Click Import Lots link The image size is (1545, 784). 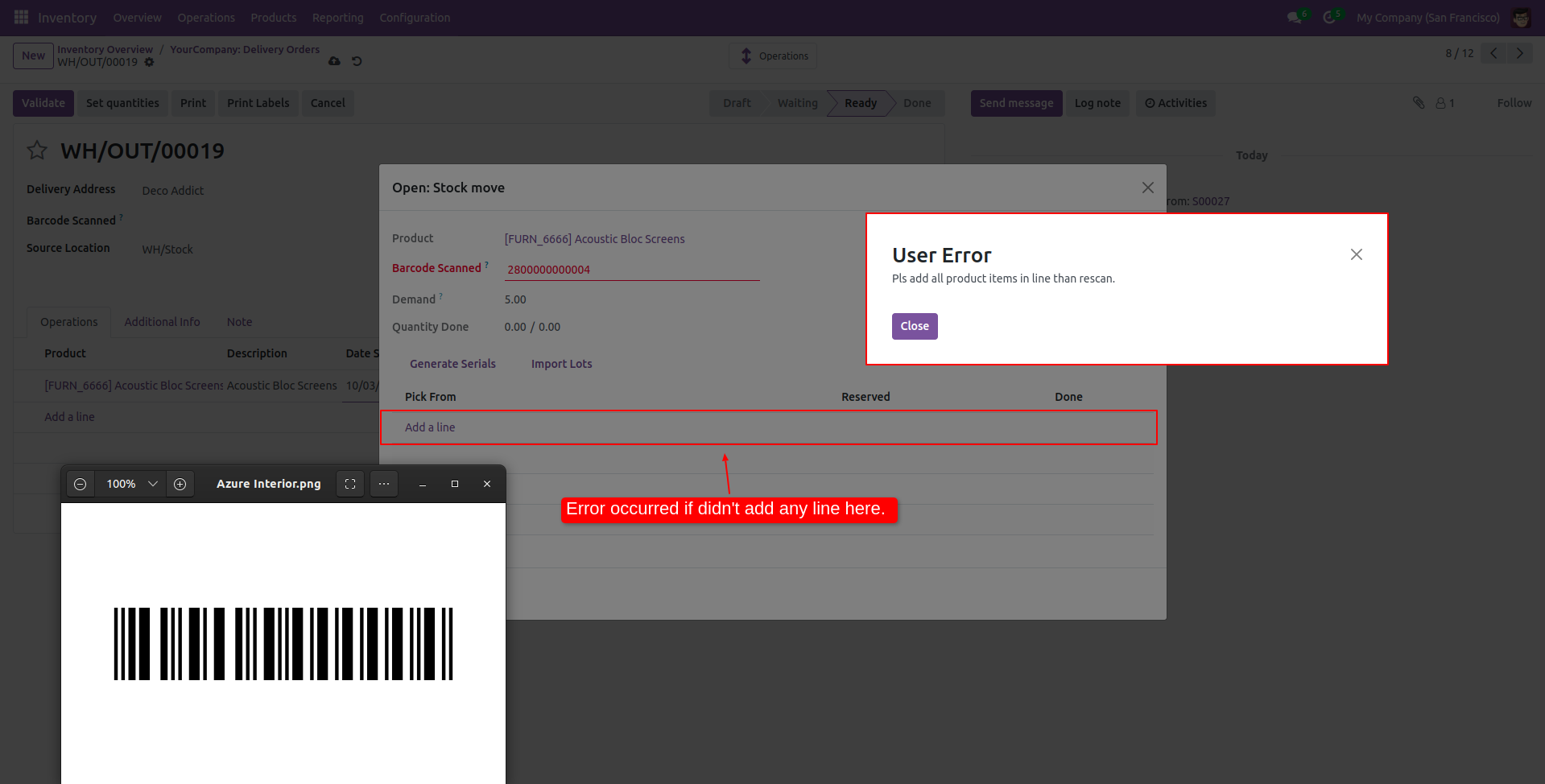(x=561, y=364)
